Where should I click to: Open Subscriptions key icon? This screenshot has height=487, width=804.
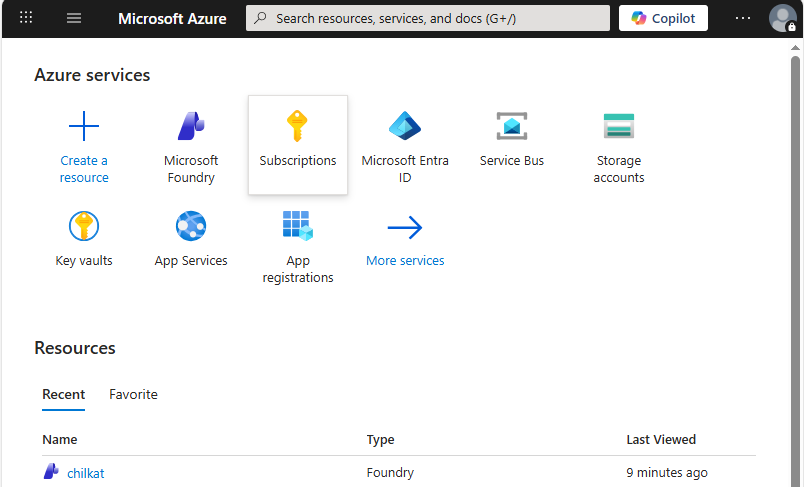pos(297,127)
